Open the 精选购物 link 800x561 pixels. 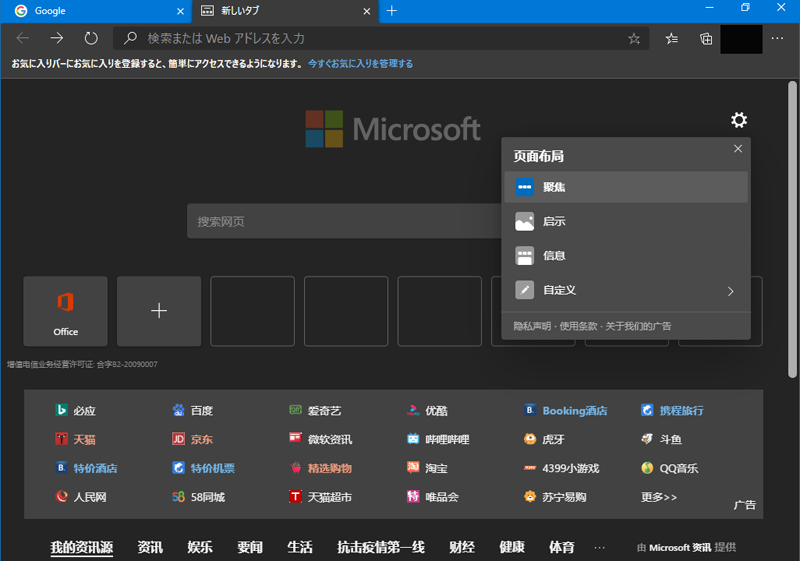(x=320, y=468)
